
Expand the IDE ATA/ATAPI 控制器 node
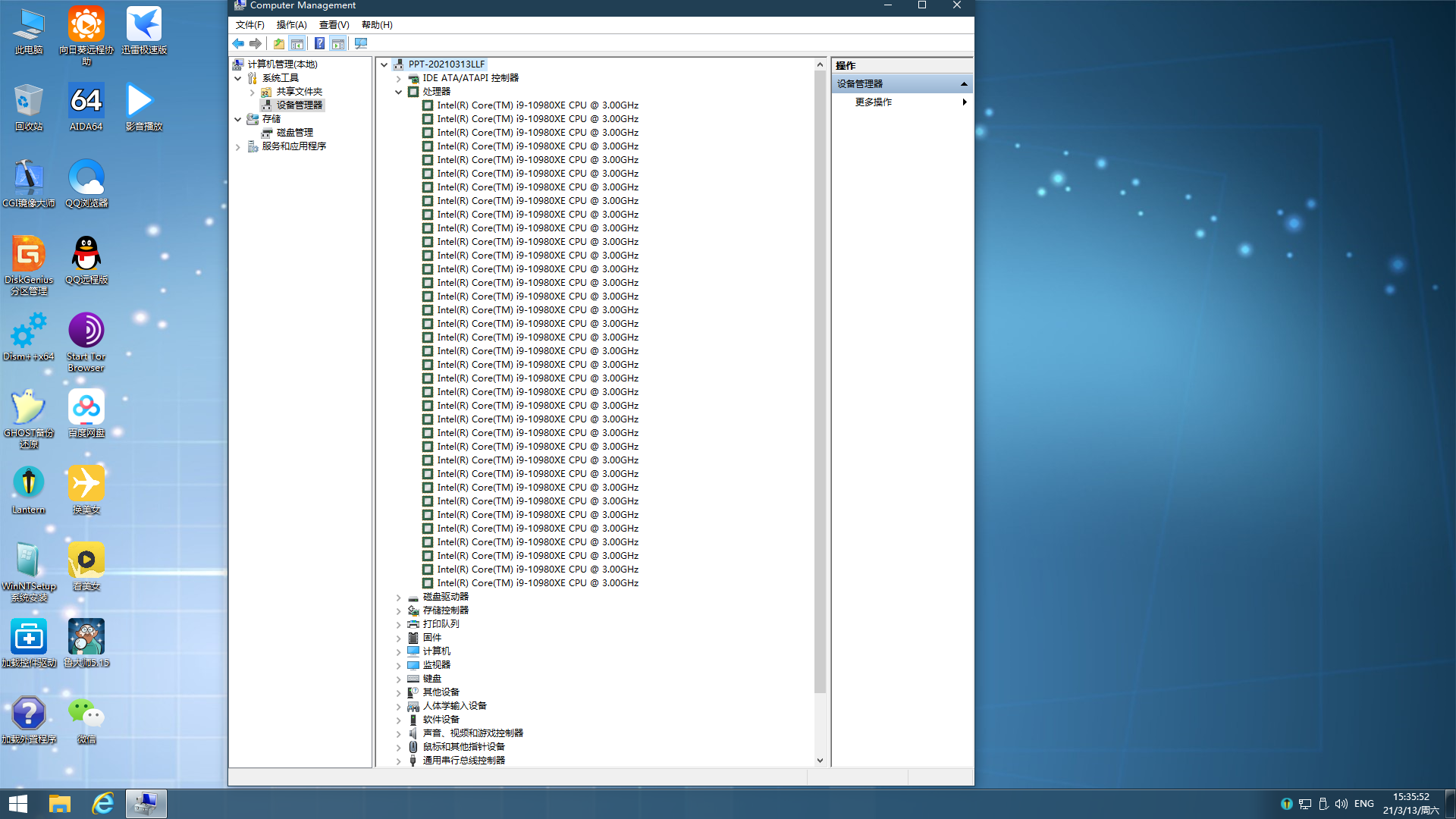point(398,78)
